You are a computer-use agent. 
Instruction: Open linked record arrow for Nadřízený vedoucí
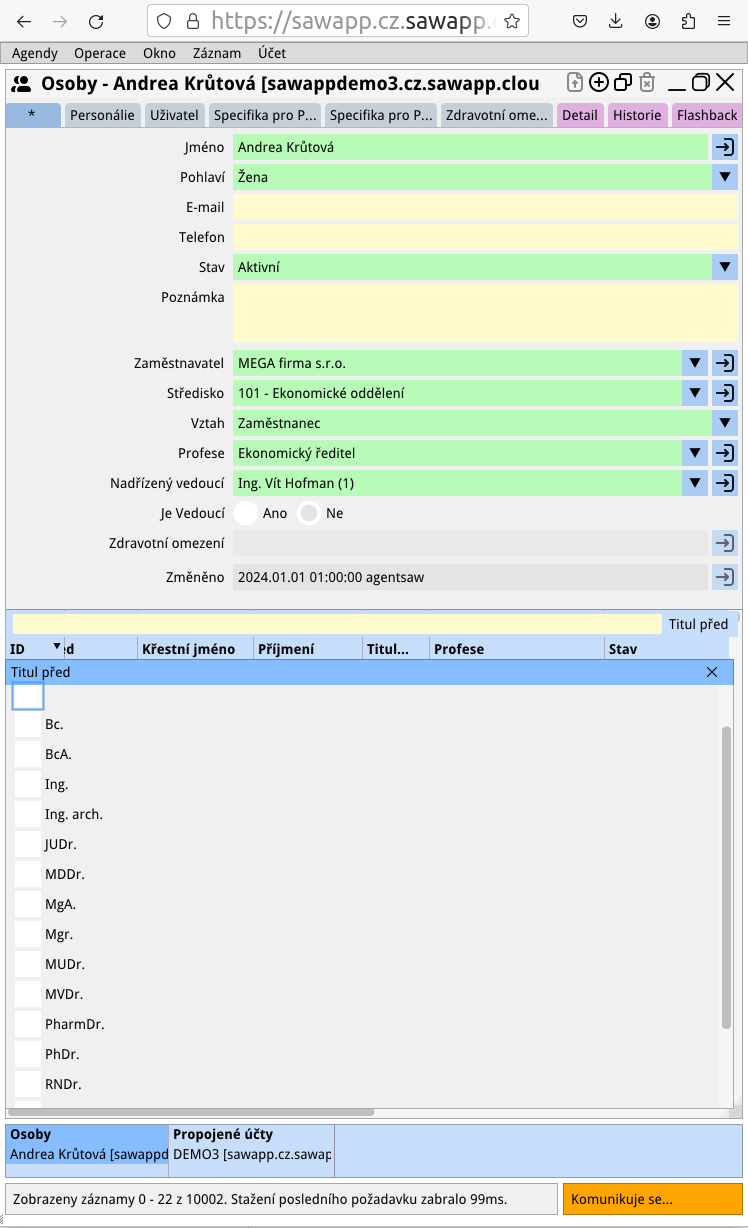tap(725, 483)
